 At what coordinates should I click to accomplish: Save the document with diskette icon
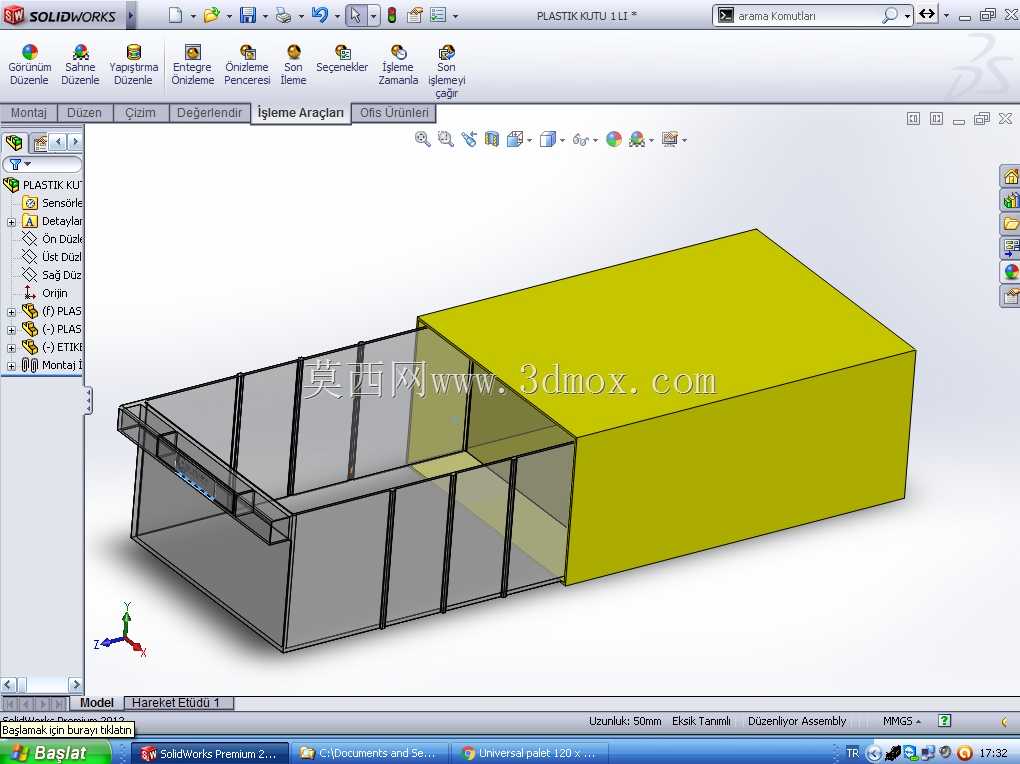(248, 15)
